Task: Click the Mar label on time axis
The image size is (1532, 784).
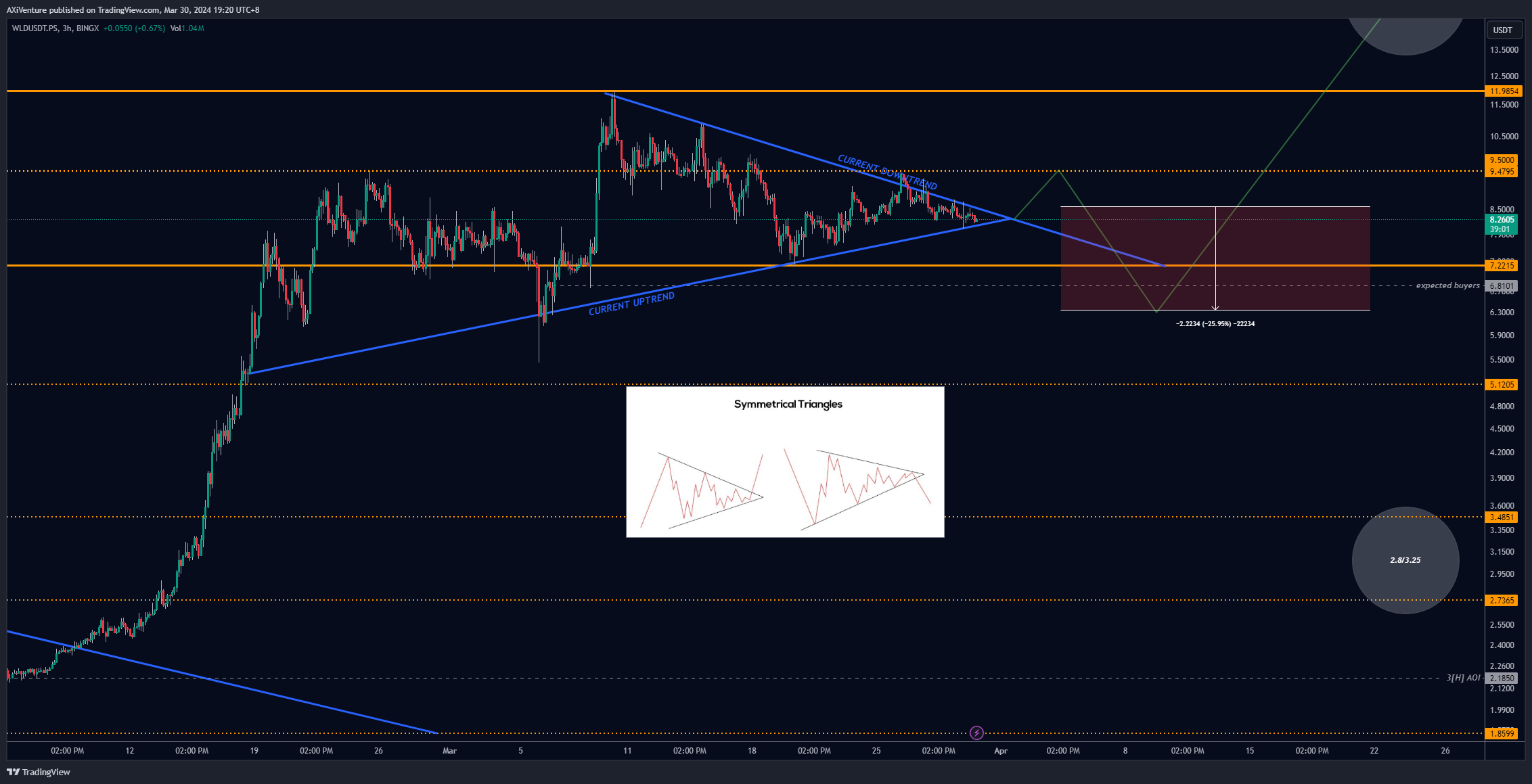Action: click(x=449, y=751)
